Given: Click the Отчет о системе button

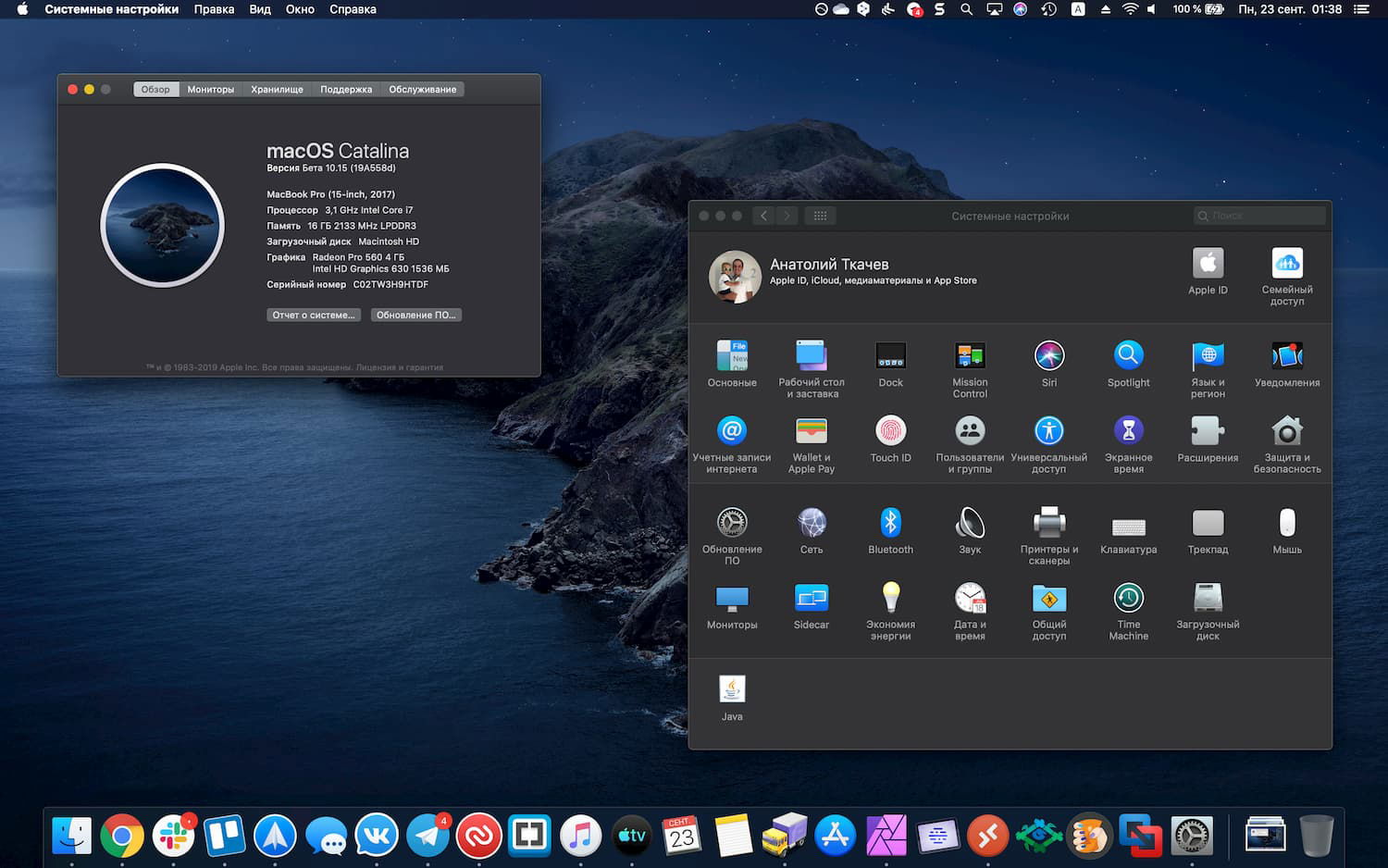Looking at the screenshot, I should tap(313, 315).
